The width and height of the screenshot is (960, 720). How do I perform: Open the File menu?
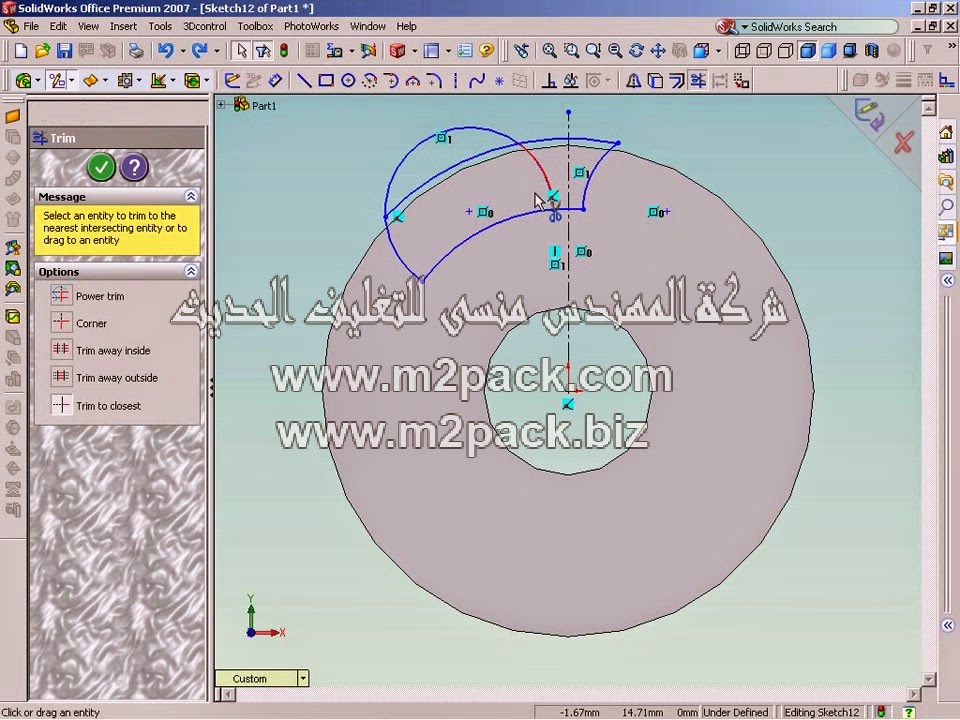point(31,26)
